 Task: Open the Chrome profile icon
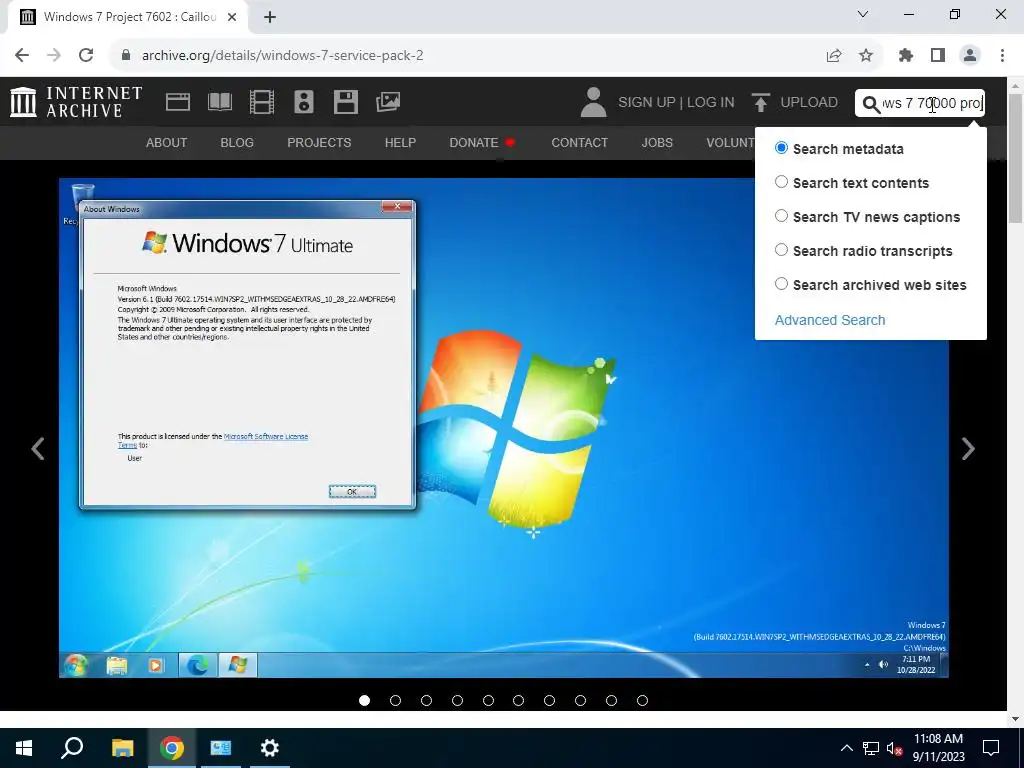970,56
